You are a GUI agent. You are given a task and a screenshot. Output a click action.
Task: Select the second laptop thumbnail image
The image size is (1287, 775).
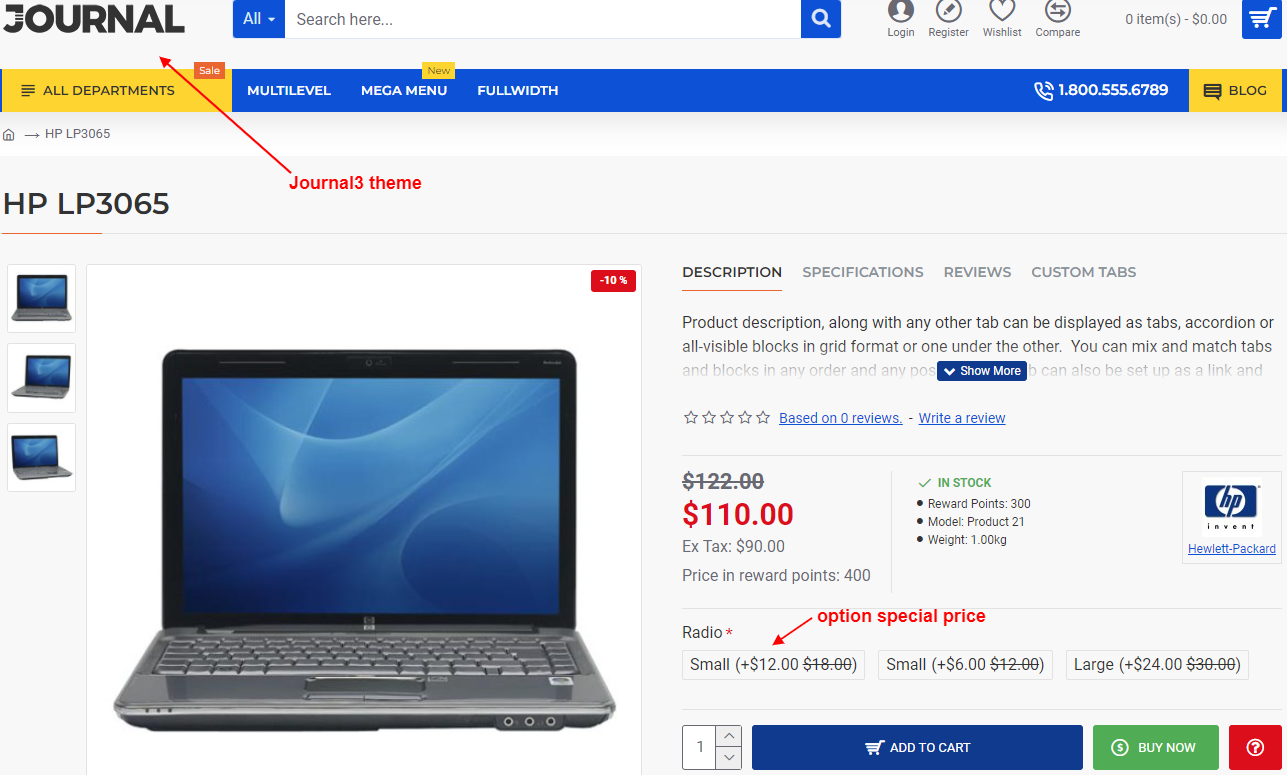click(x=42, y=378)
